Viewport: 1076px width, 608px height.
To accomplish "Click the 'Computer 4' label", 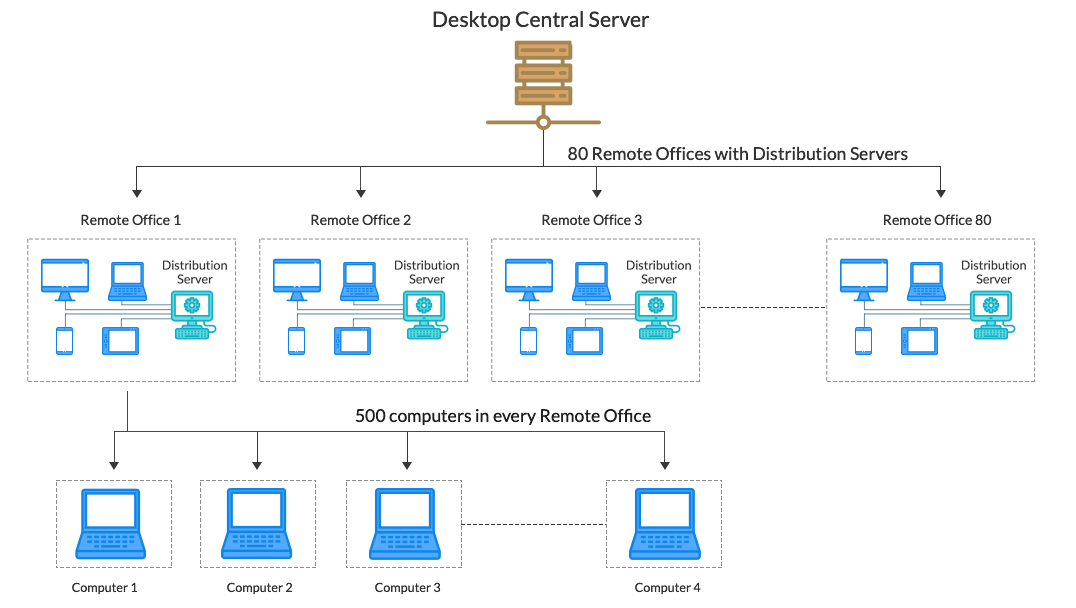I will 667,588.
